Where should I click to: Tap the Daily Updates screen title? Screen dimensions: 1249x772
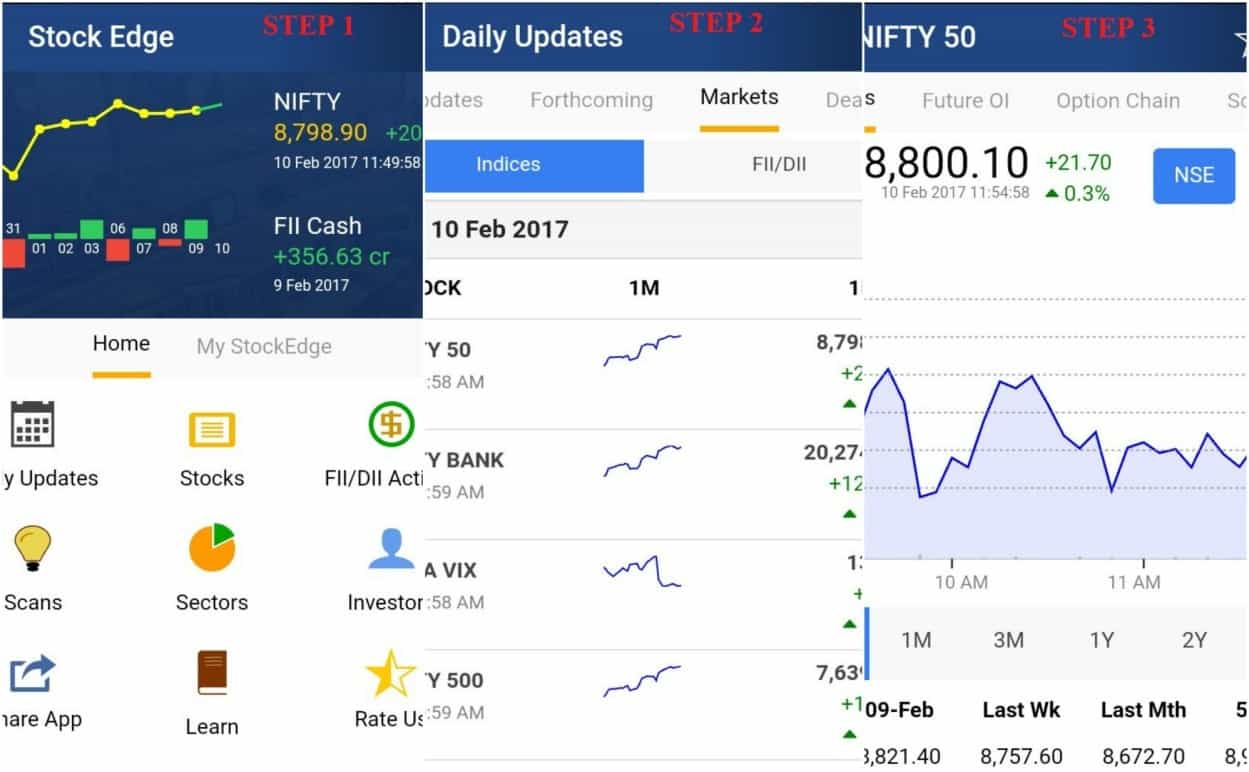tap(532, 37)
